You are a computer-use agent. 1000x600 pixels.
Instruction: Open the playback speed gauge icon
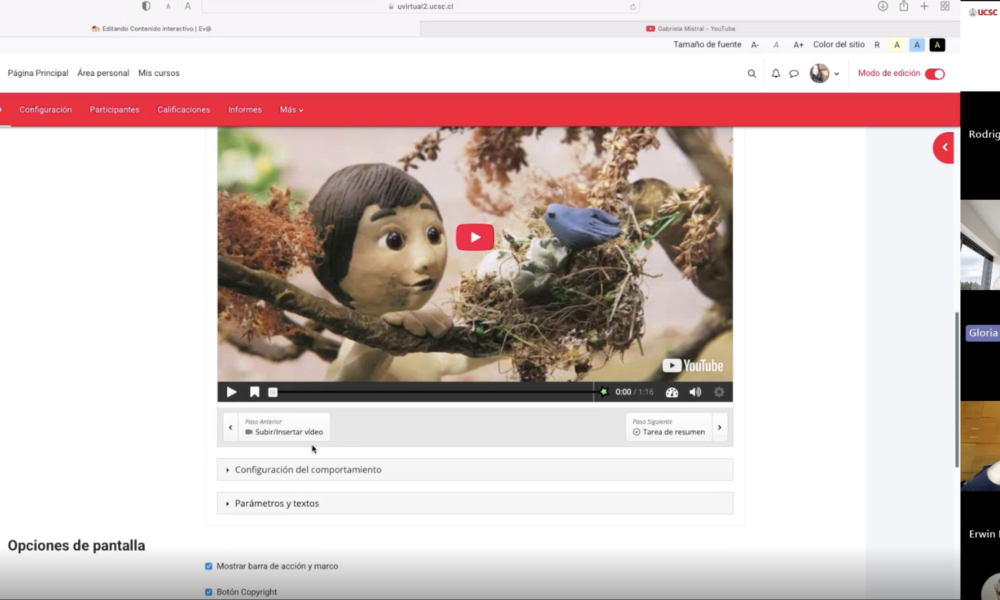[x=672, y=392]
